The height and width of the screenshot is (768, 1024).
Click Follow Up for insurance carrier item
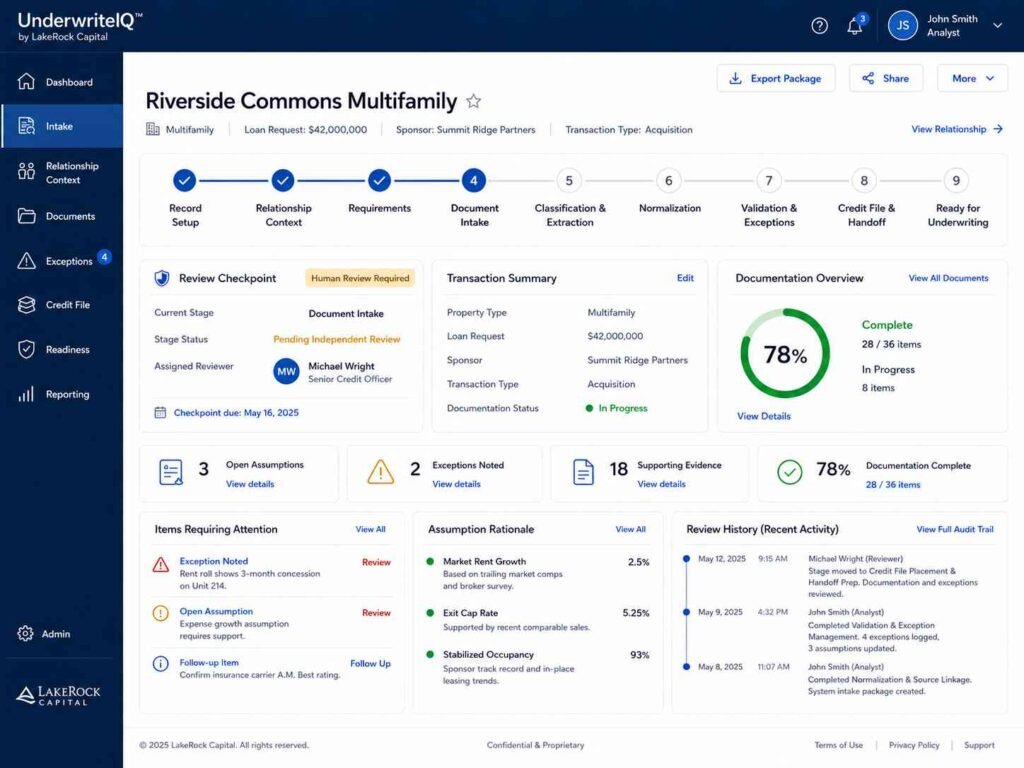pos(370,664)
